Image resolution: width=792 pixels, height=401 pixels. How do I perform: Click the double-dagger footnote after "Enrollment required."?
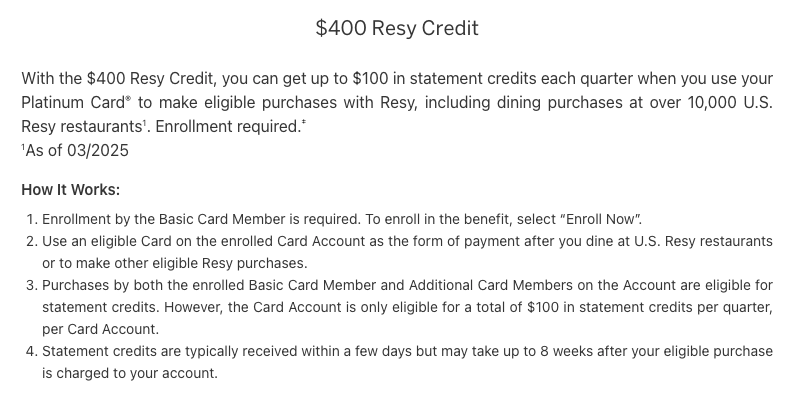pos(304,122)
